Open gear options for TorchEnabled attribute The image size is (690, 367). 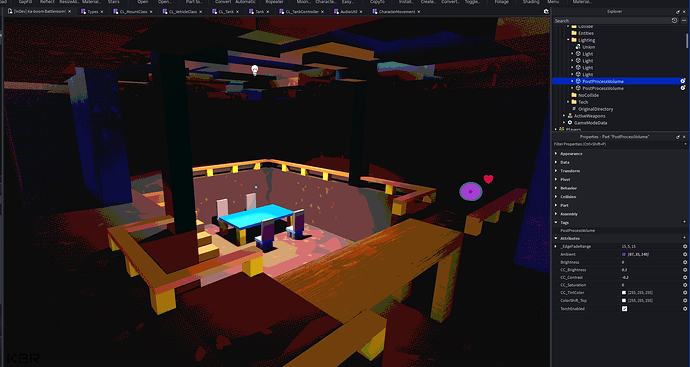click(685, 308)
